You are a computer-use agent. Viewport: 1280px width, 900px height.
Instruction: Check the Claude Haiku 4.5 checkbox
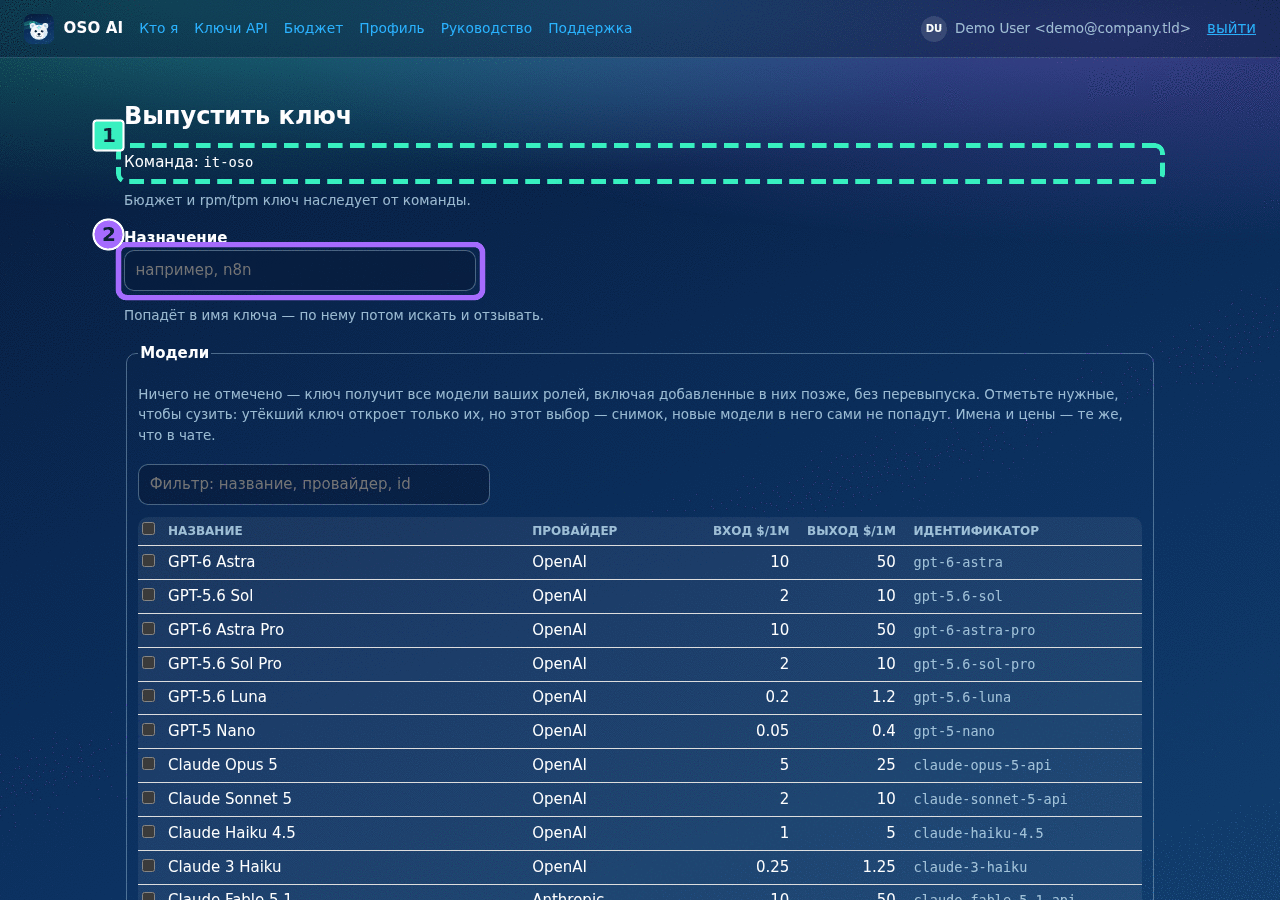tap(148, 832)
